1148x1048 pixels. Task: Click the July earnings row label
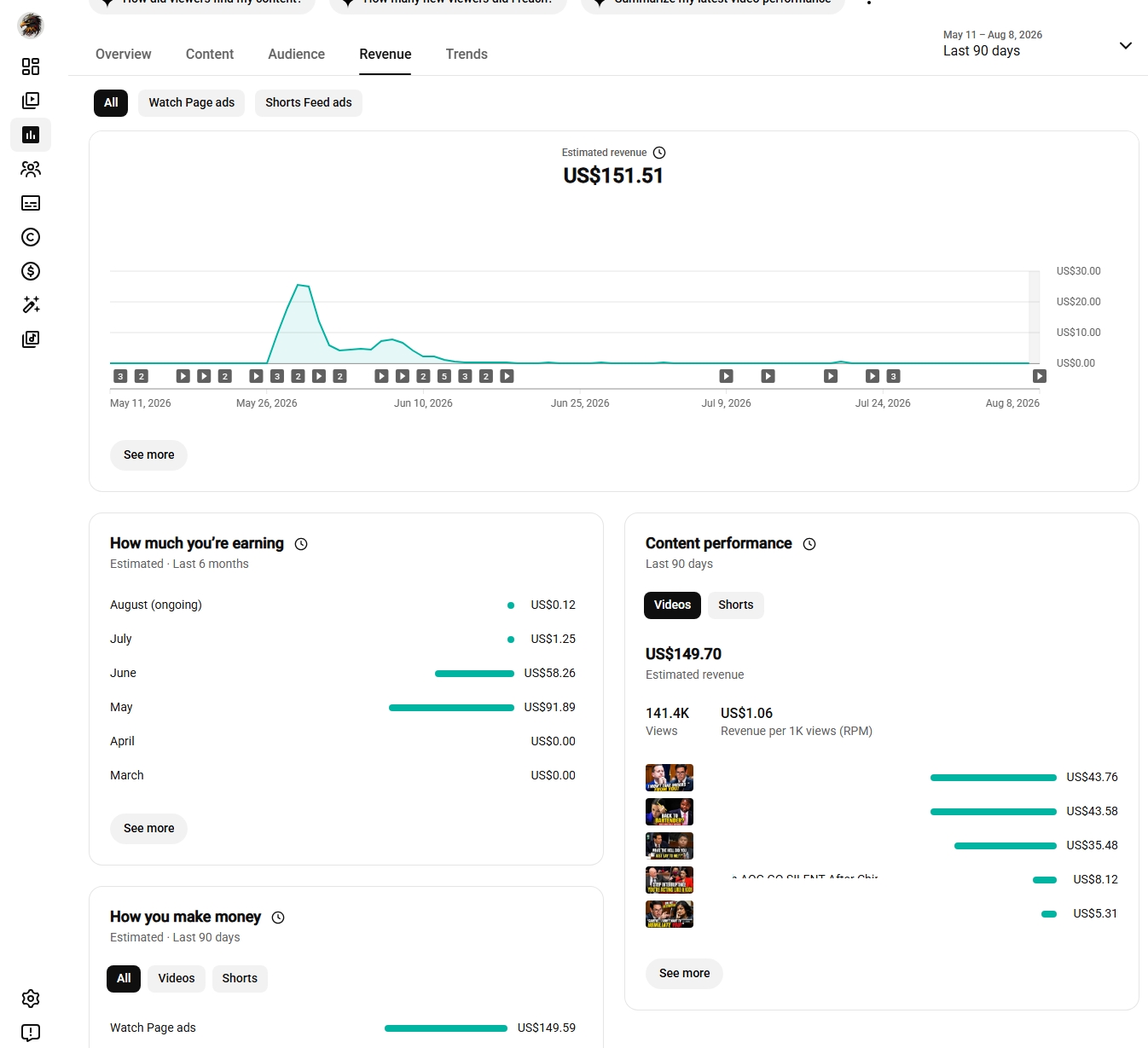(121, 639)
